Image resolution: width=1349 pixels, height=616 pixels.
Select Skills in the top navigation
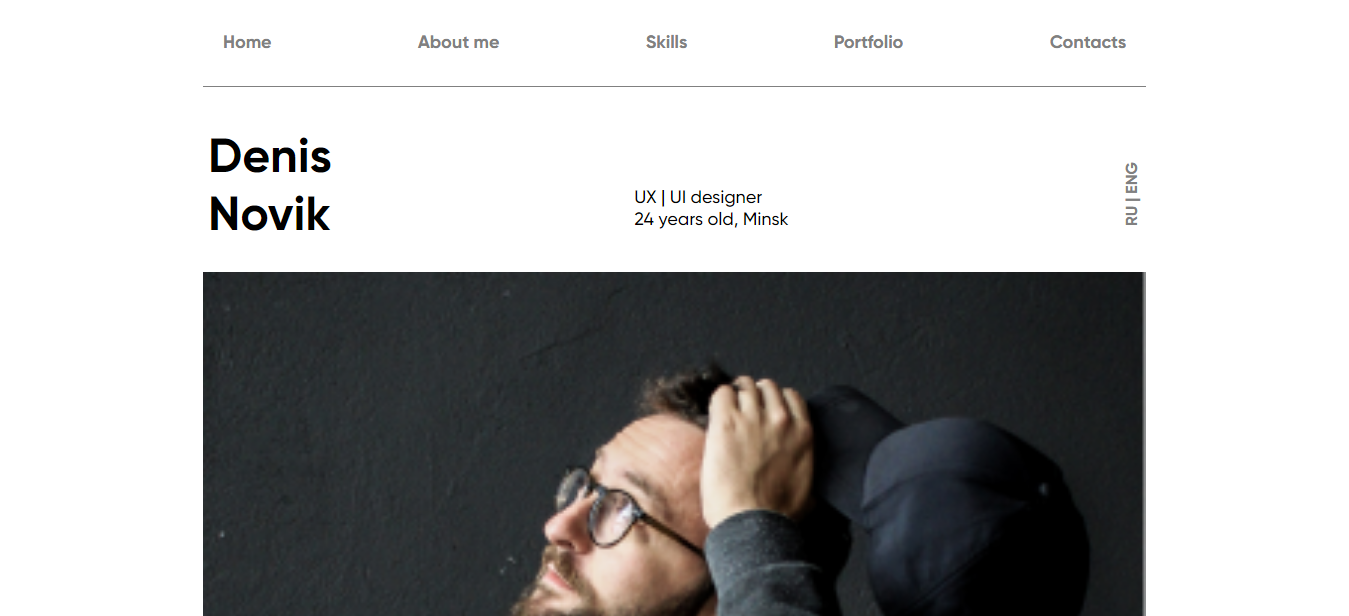(666, 42)
